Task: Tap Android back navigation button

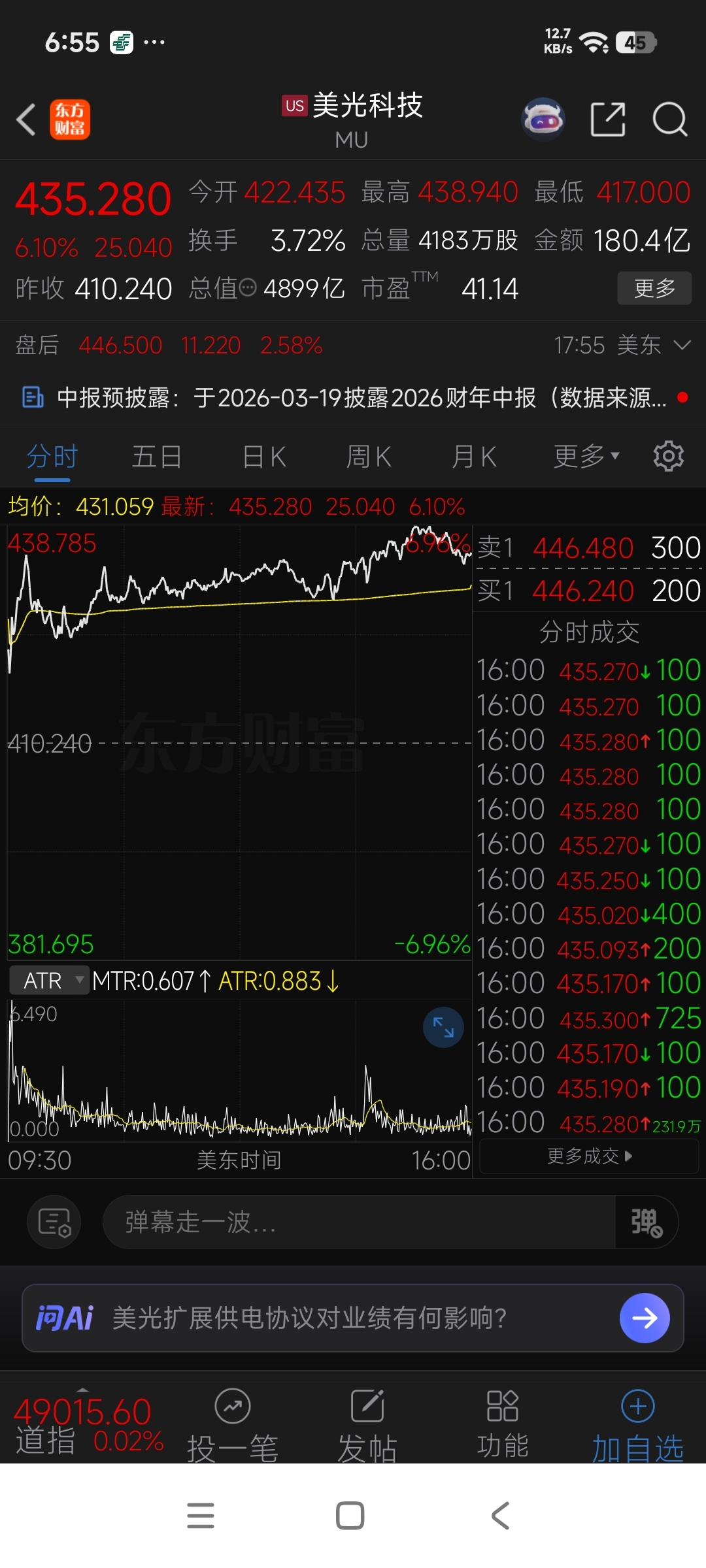Action: coord(500,1516)
